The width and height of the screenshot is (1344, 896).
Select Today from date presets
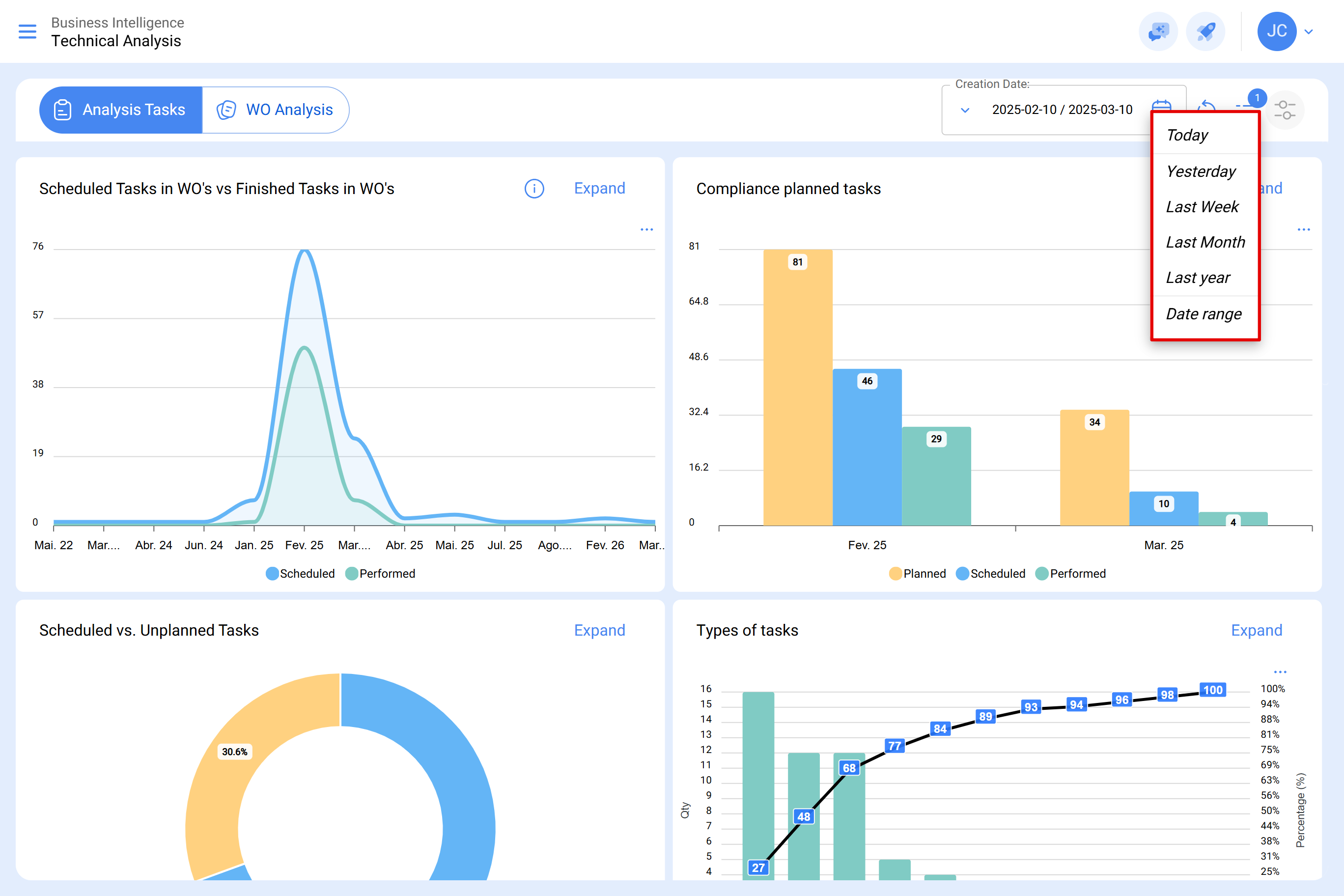tap(1187, 136)
